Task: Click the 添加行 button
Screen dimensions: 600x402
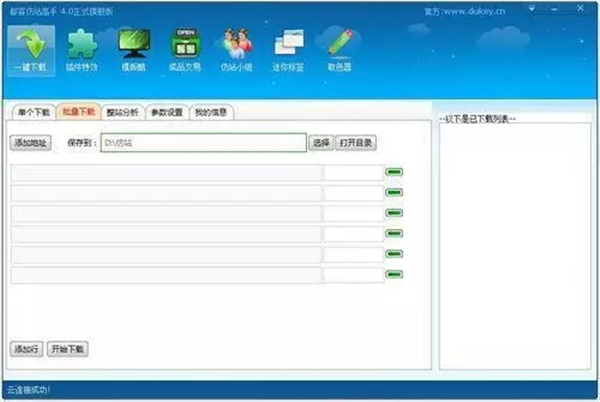Action: [25, 349]
